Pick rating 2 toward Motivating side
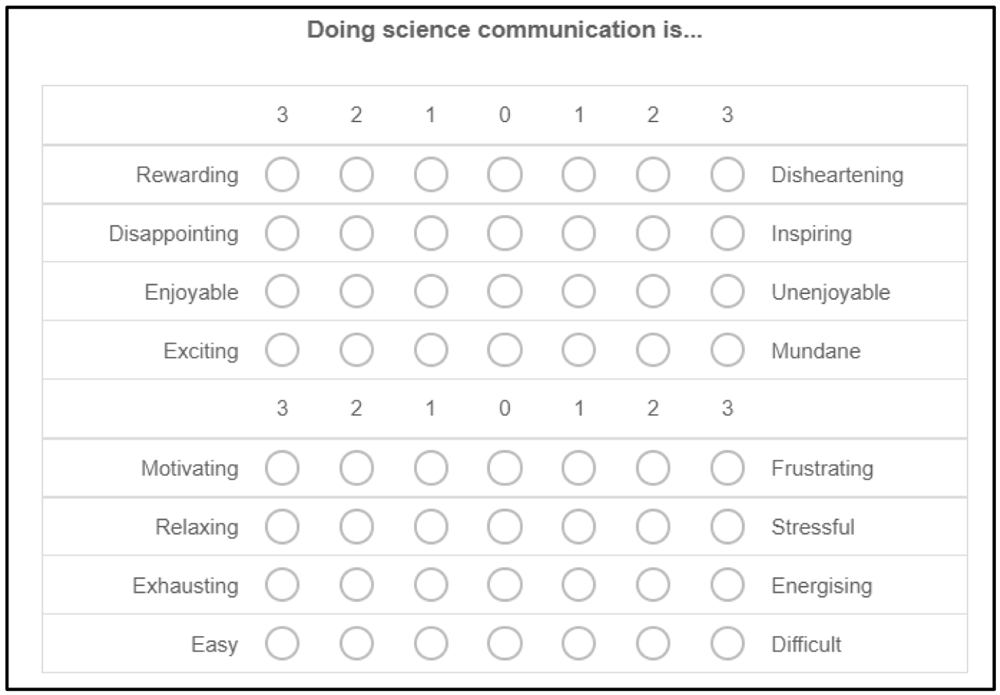Viewport: 1000px width, 695px height. pos(356,468)
